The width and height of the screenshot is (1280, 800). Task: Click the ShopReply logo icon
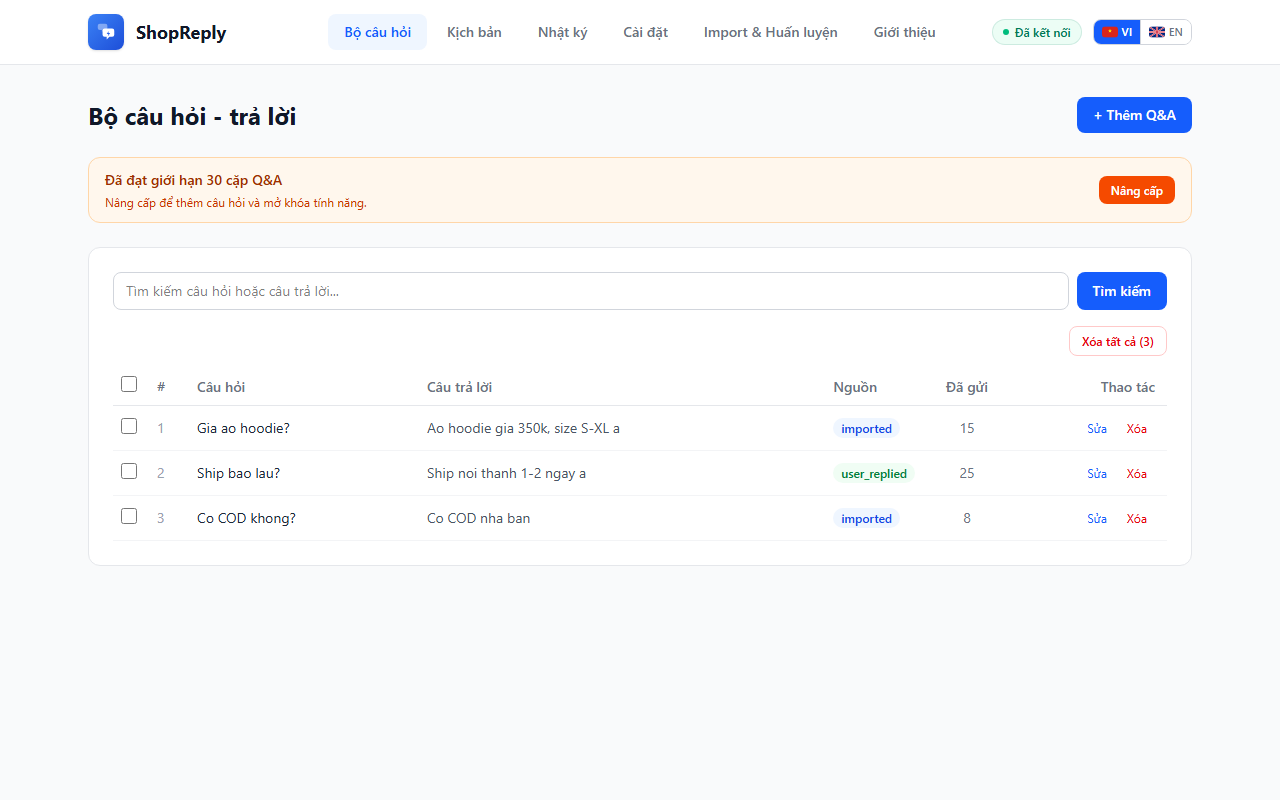coord(105,31)
